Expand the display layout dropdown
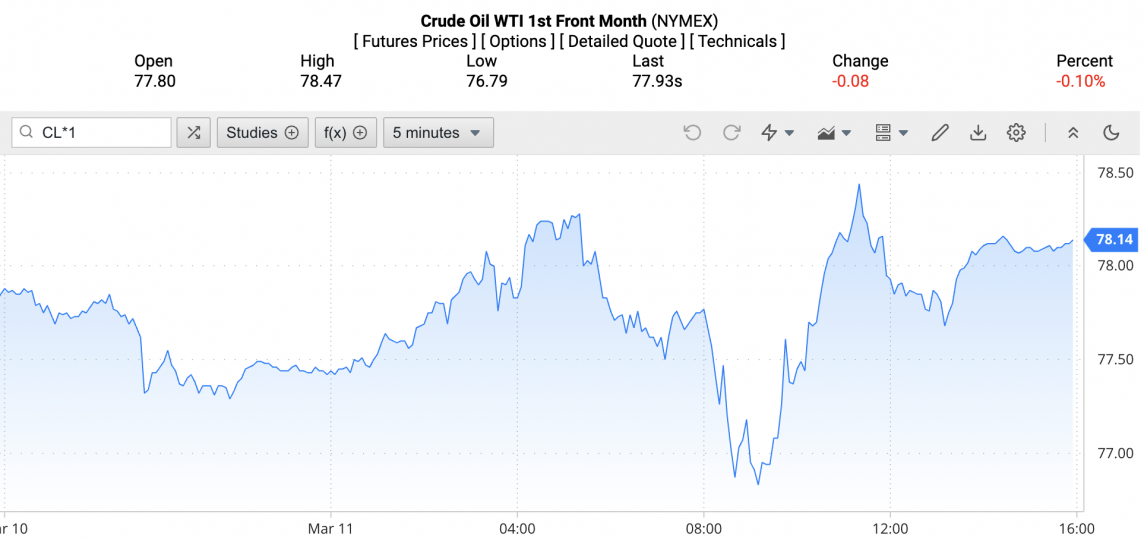The image size is (1144, 539). 891,133
